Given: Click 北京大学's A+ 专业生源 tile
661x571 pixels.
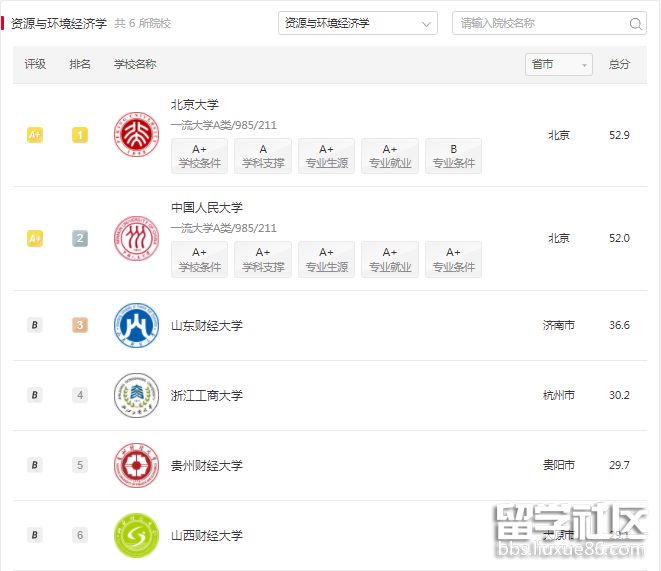Looking at the screenshot, I should tap(326, 156).
